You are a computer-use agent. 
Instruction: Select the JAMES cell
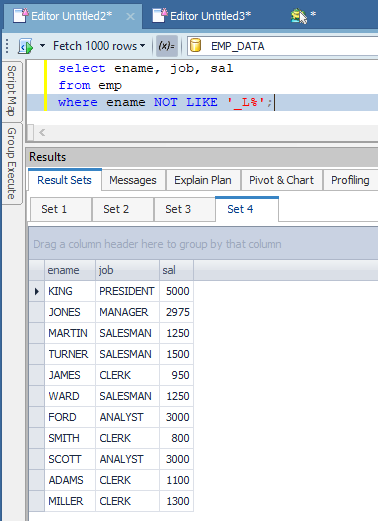(70, 375)
